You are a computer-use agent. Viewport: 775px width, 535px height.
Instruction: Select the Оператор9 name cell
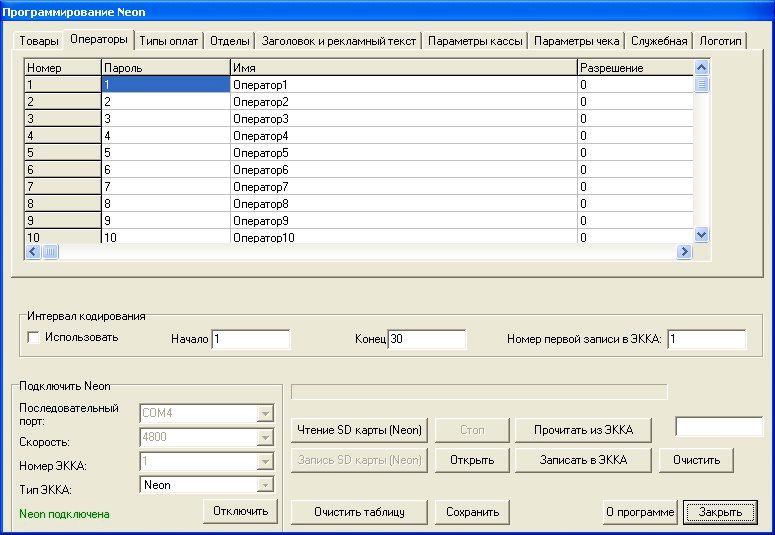(x=404, y=221)
